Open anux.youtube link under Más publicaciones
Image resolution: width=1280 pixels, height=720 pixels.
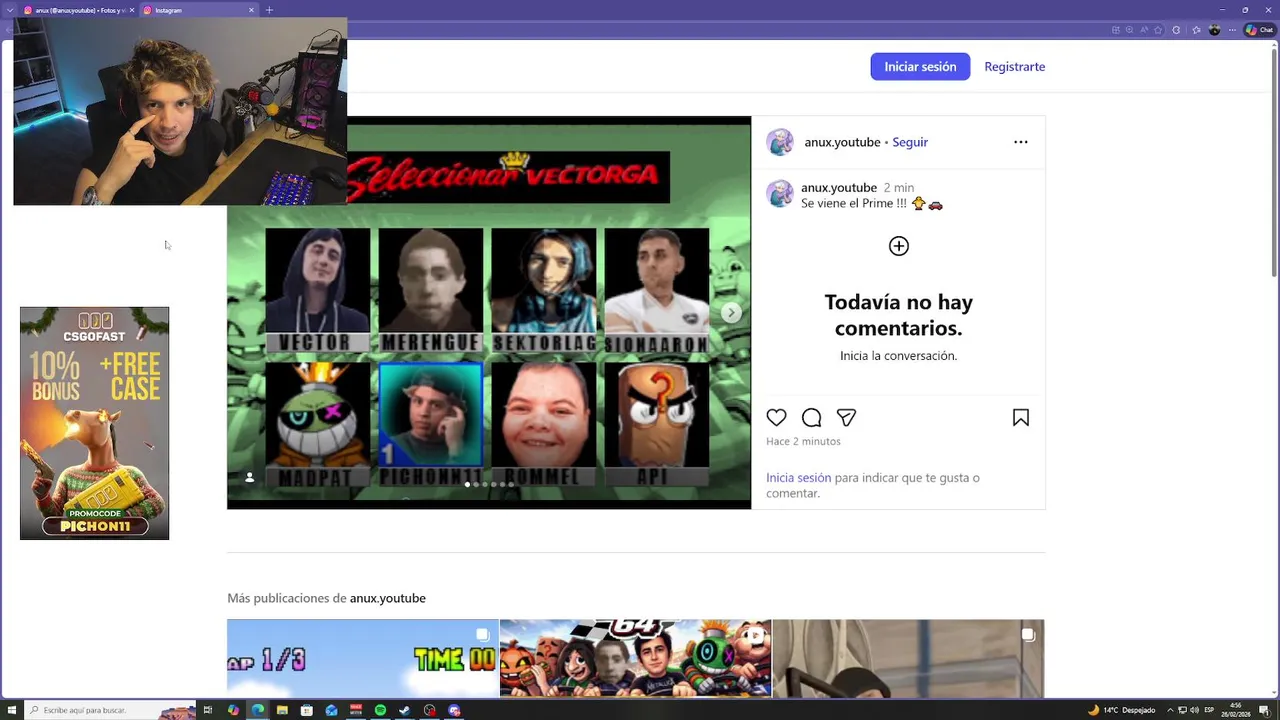coord(388,598)
